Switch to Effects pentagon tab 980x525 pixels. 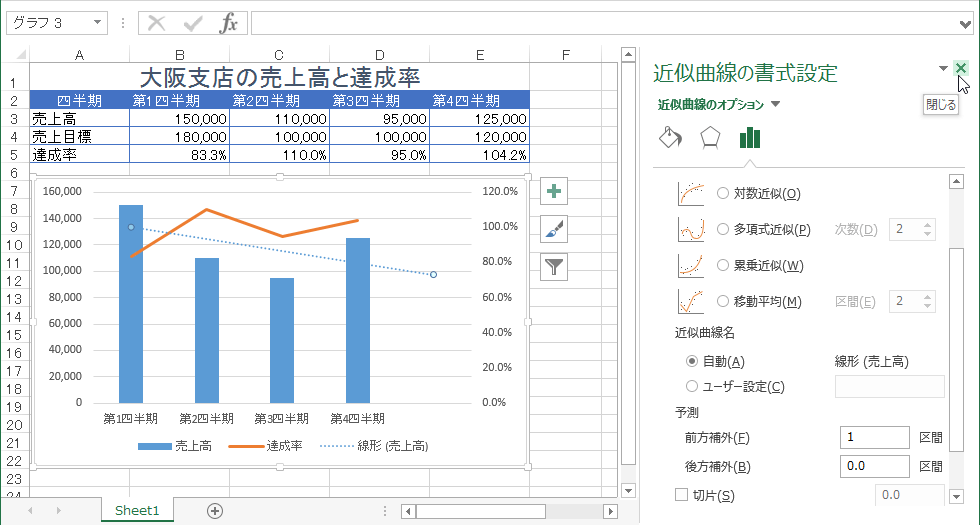(710, 138)
